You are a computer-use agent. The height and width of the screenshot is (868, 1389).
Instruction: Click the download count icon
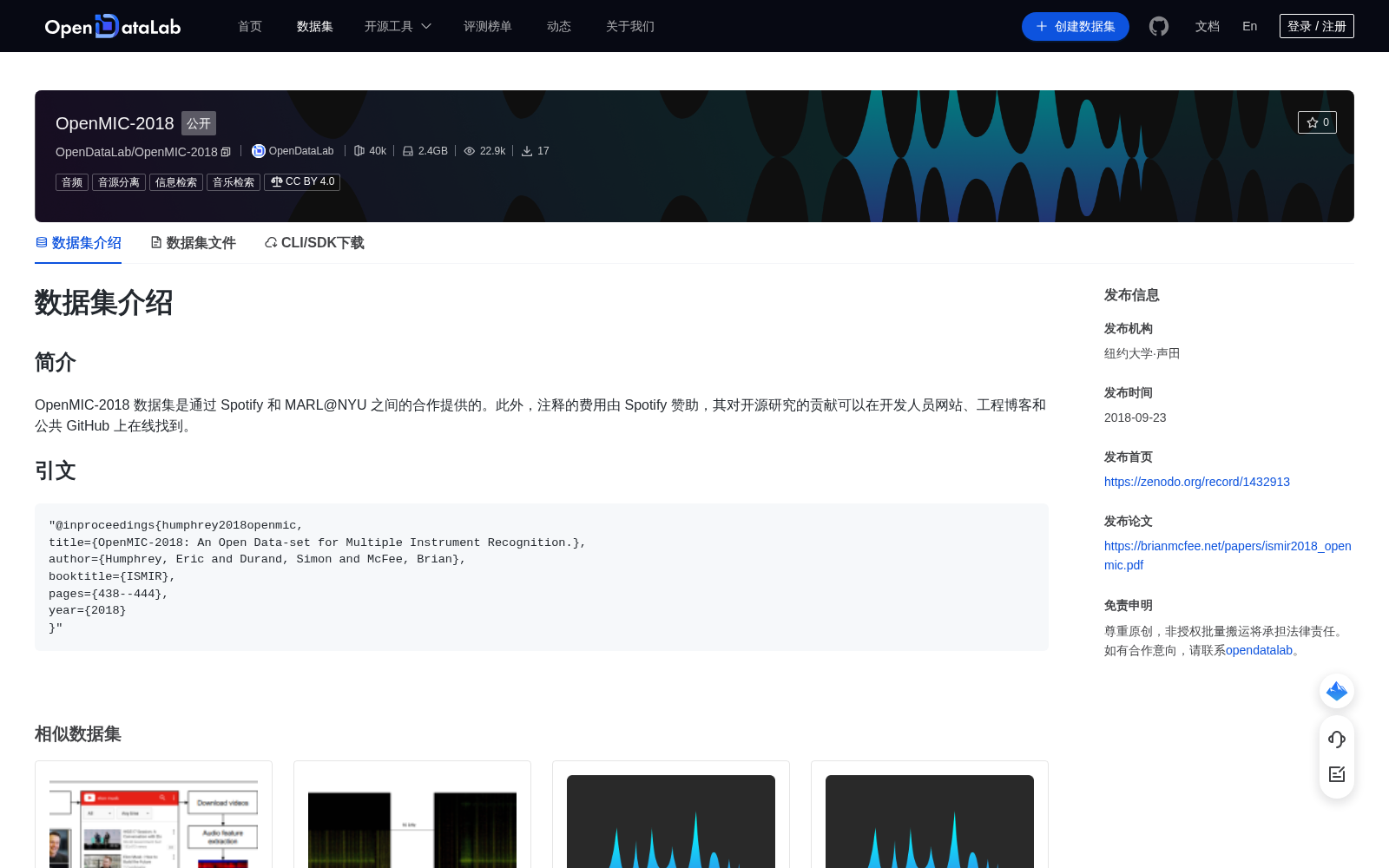[527, 151]
